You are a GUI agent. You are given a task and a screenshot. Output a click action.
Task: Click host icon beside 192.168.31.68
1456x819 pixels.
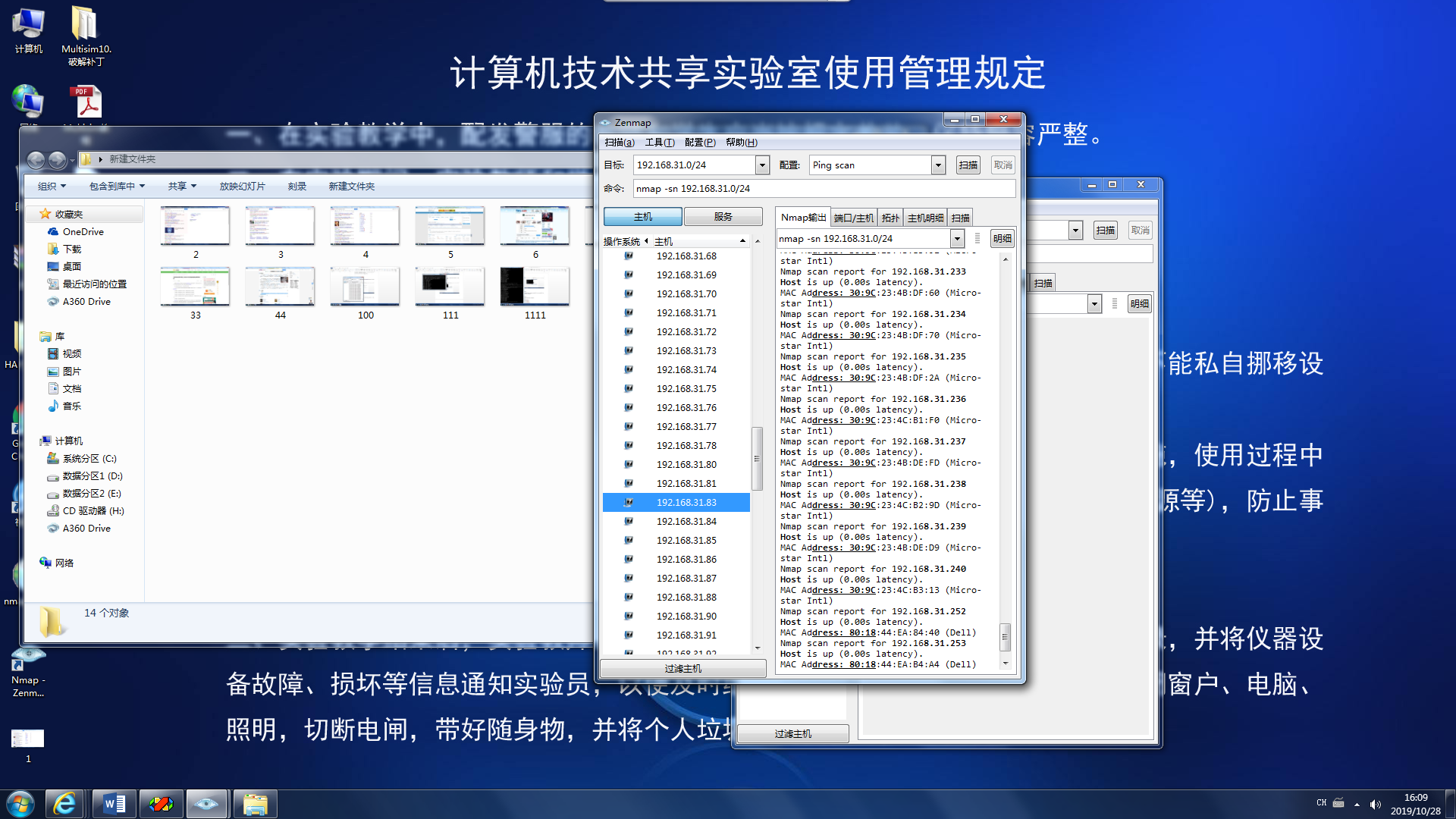[629, 256]
